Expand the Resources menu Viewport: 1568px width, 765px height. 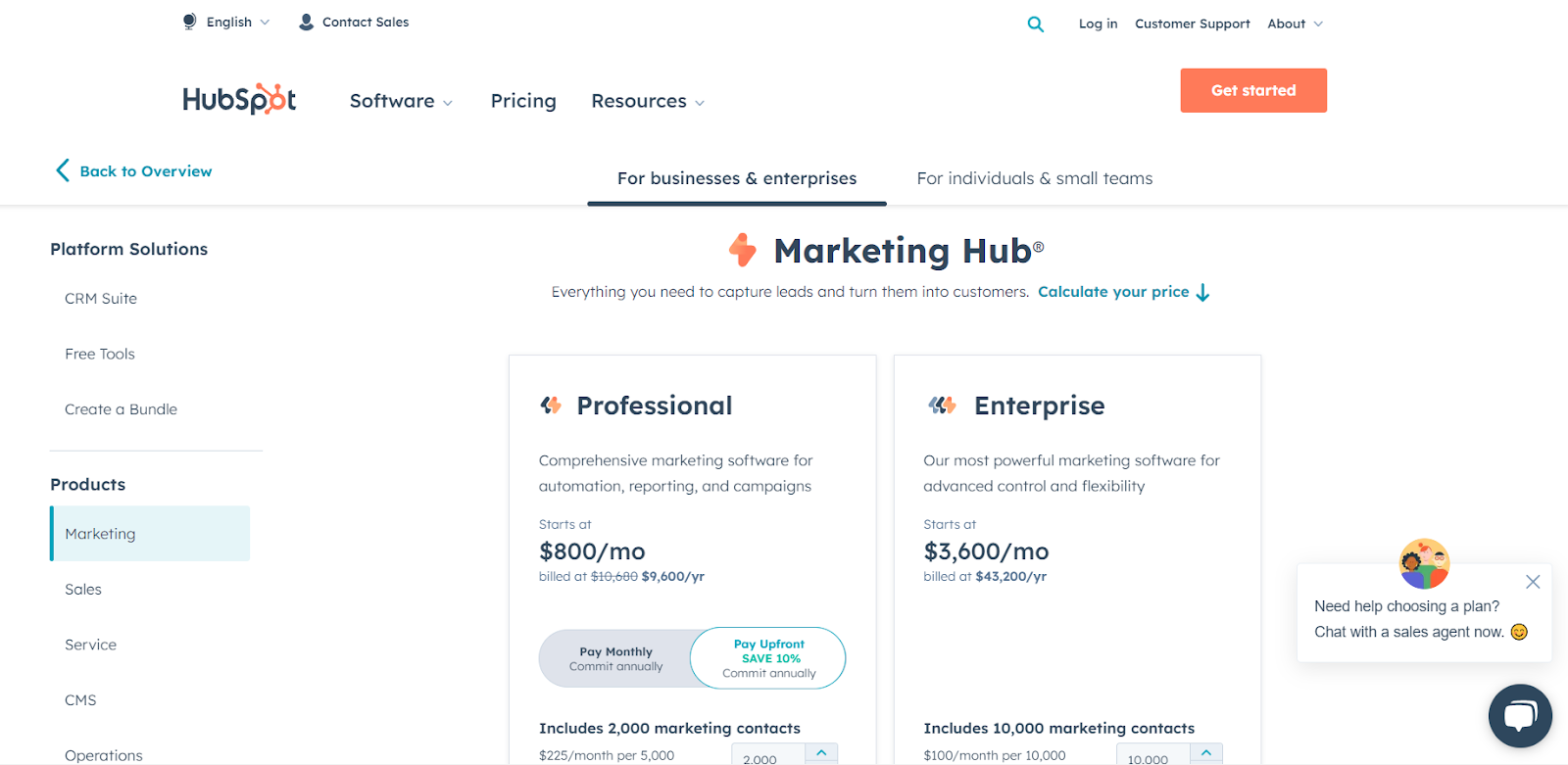click(648, 101)
